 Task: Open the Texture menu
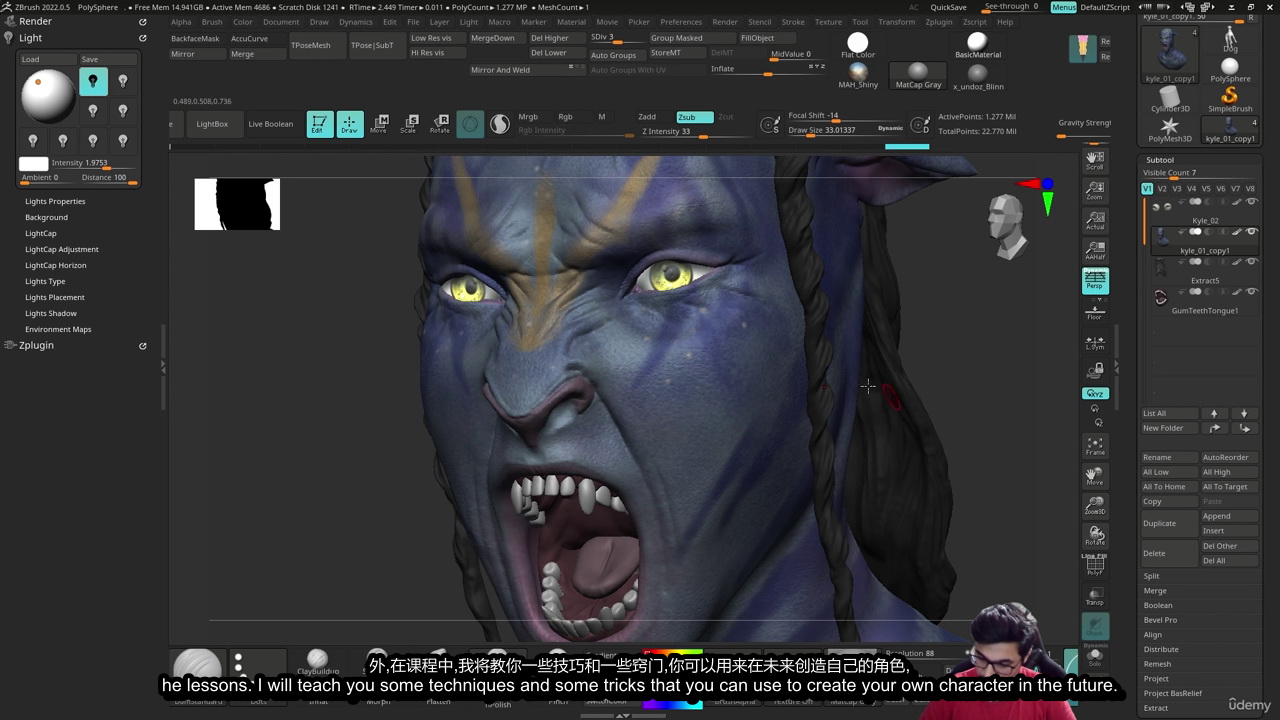click(828, 22)
